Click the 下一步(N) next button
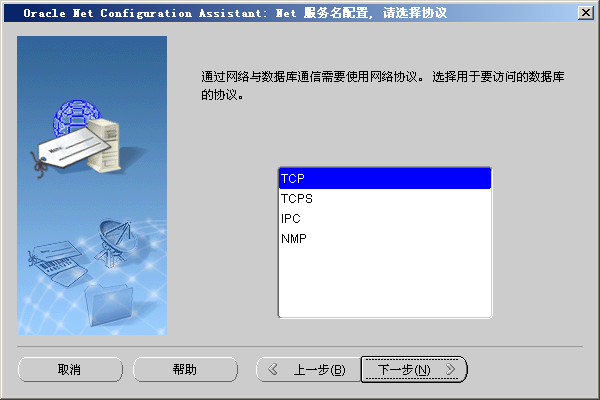The width and height of the screenshot is (600, 400). [414, 369]
